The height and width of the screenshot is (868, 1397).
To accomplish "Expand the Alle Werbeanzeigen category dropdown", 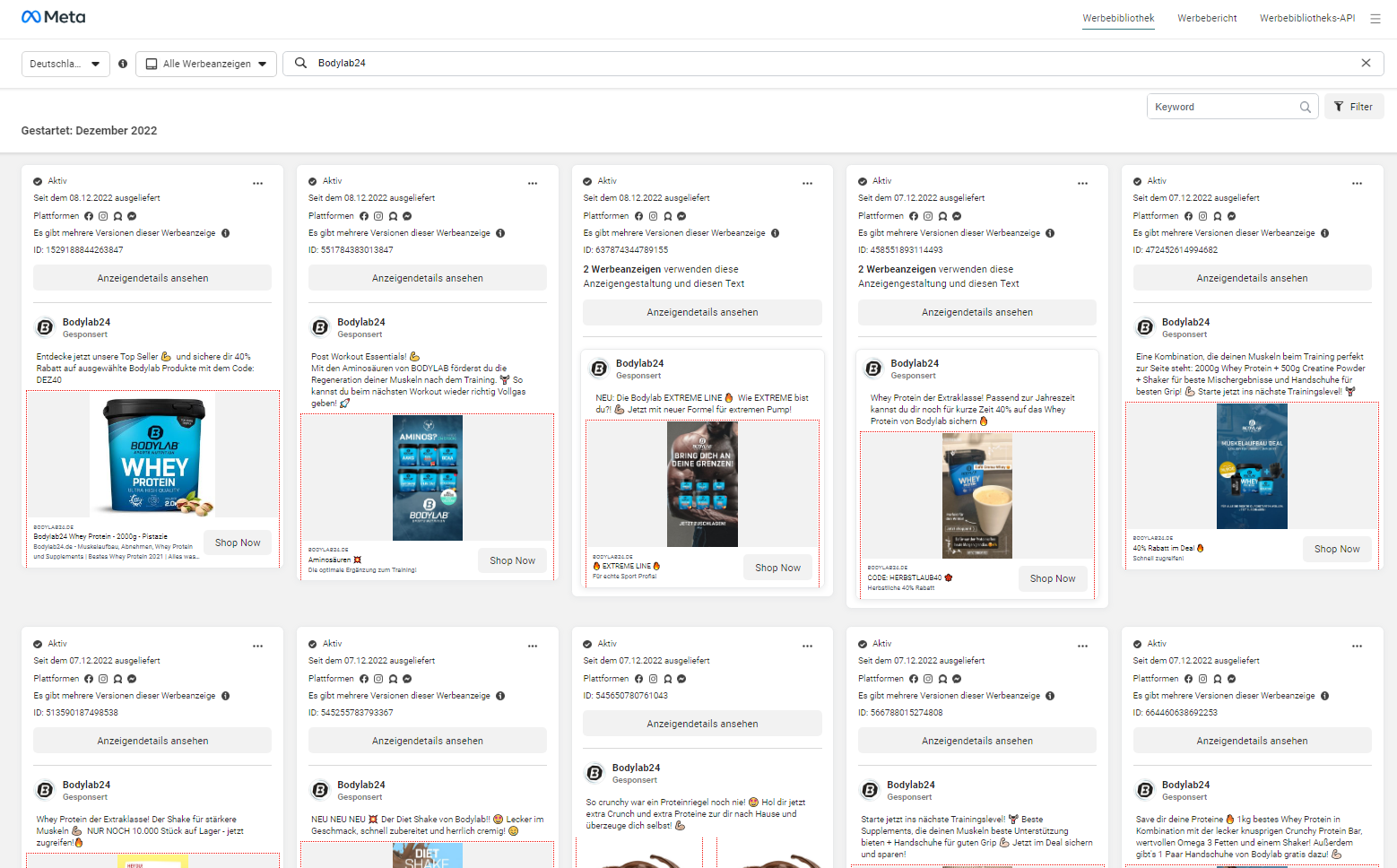I will [x=206, y=64].
